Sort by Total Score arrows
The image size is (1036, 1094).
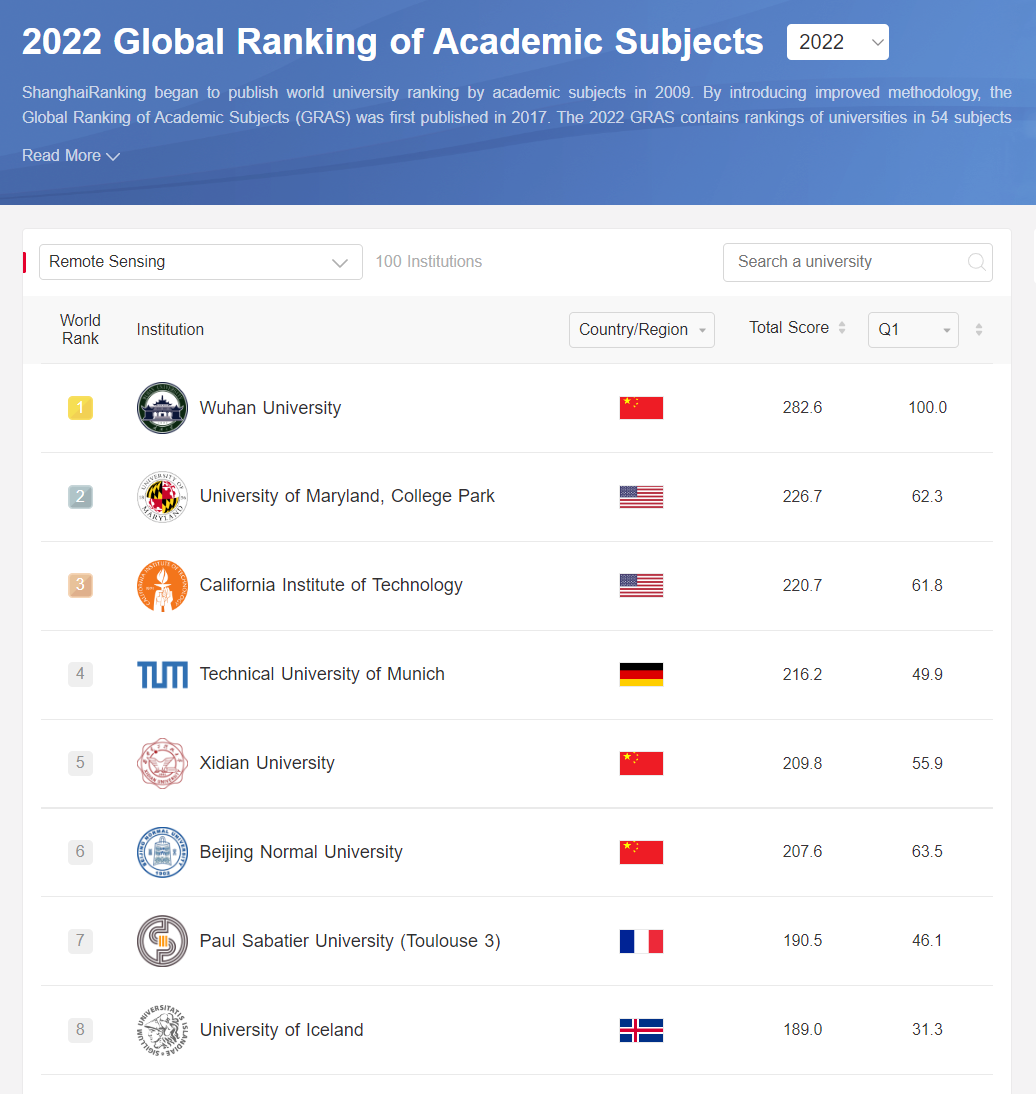pos(842,328)
